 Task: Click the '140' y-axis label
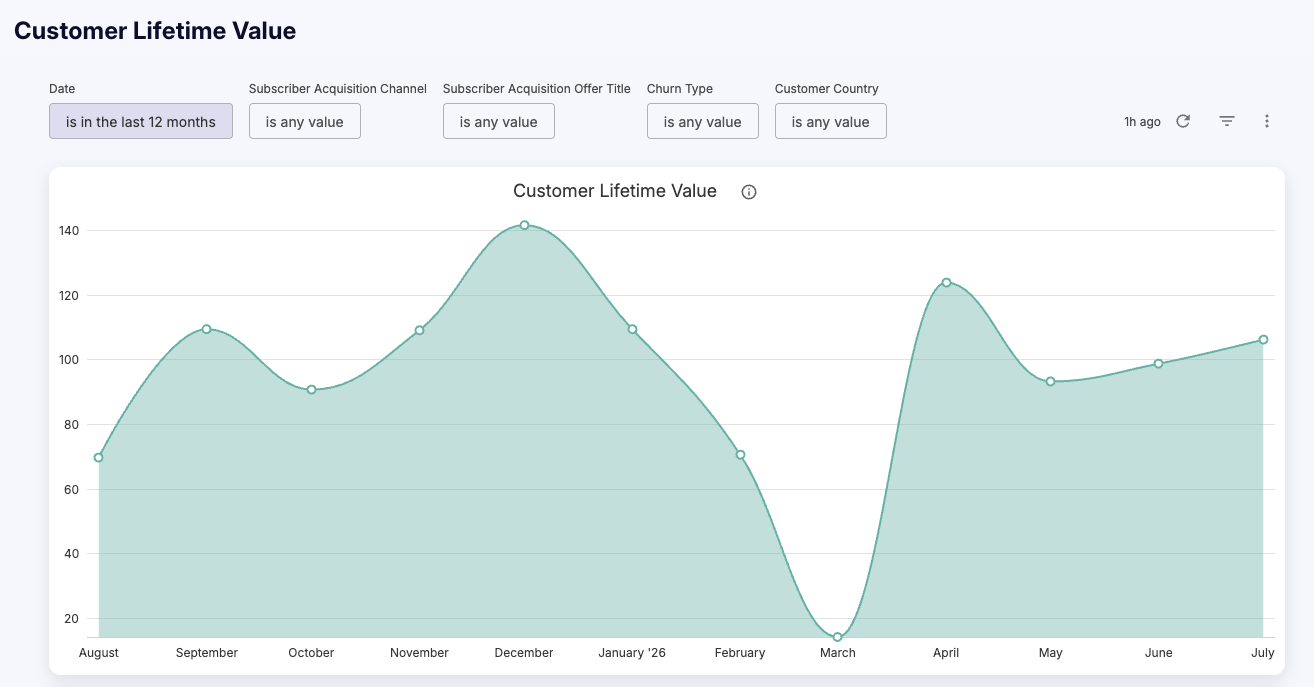click(x=69, y=230)
